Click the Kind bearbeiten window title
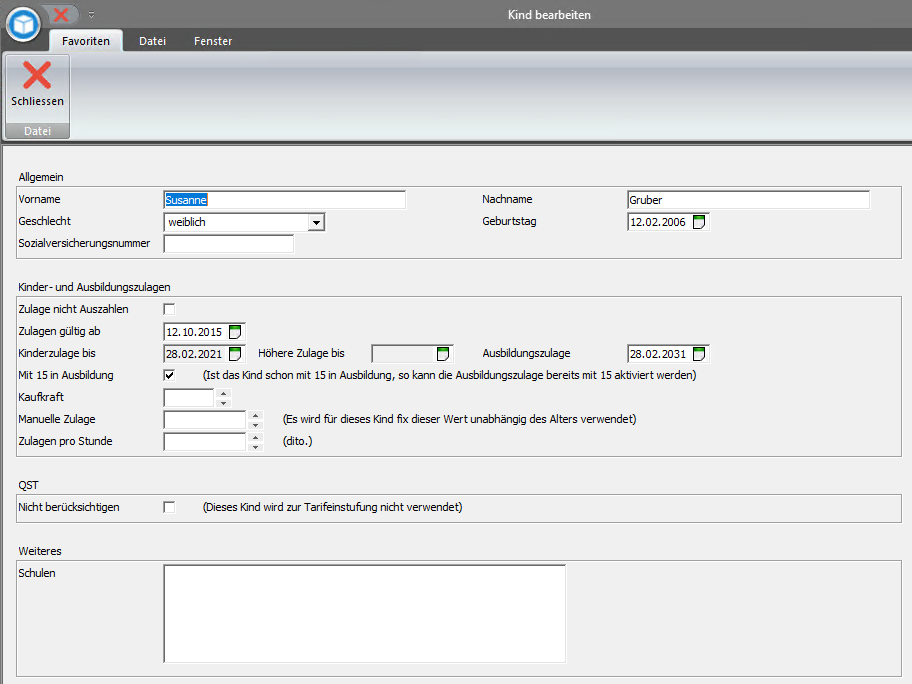This screenshot has width=912, height=684. click(549, 15)
